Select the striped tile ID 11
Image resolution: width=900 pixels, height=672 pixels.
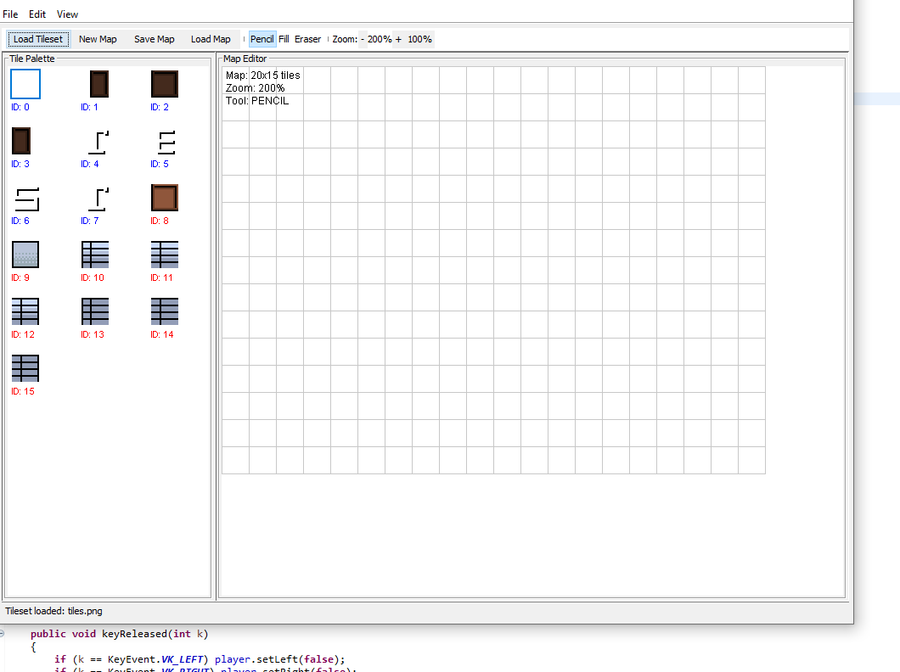point(165,254)
